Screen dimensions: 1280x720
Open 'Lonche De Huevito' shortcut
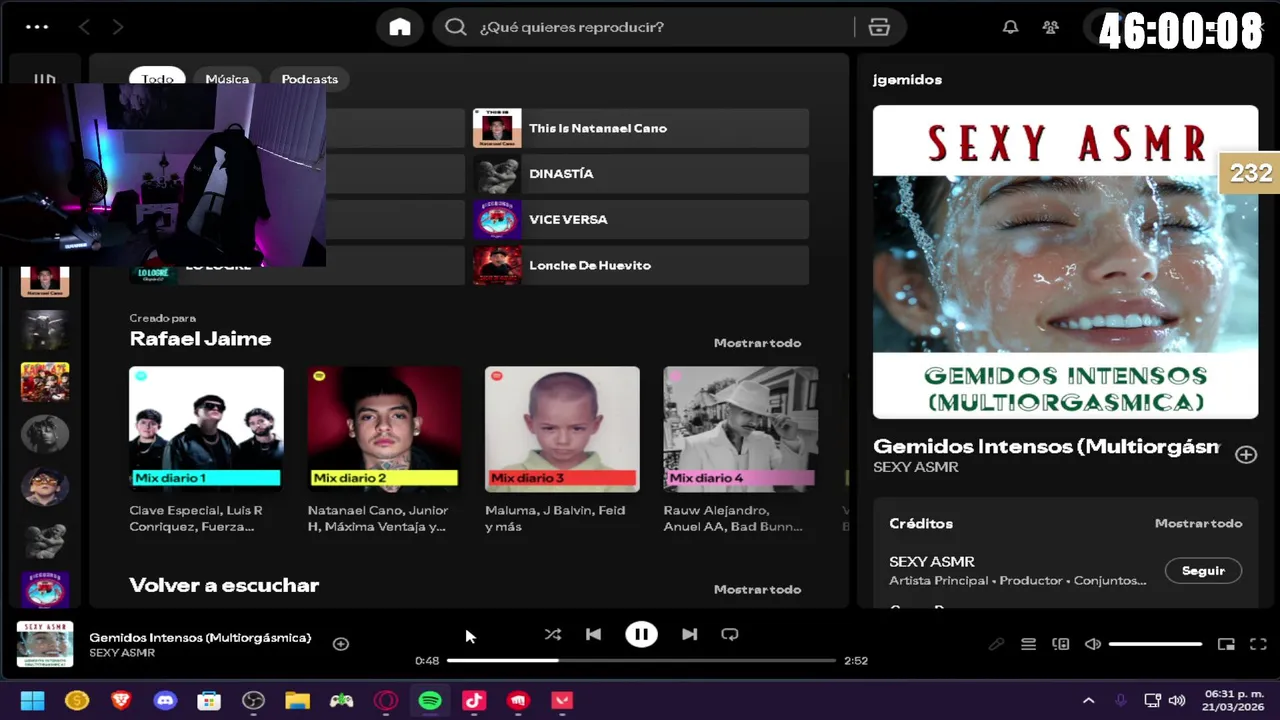641,265
